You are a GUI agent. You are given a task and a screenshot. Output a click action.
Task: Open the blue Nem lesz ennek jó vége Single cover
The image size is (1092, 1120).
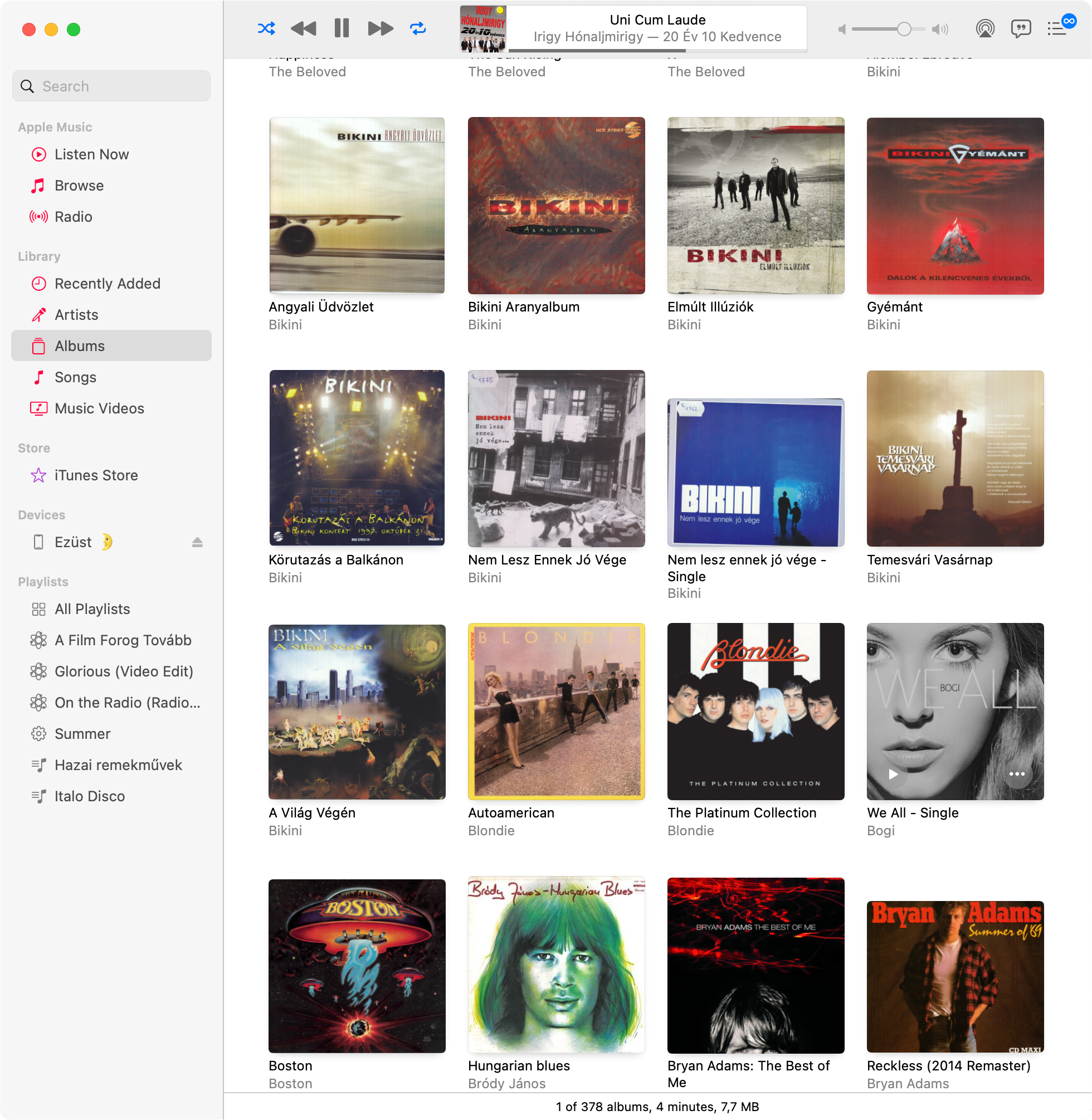click(x=756, y=472)
